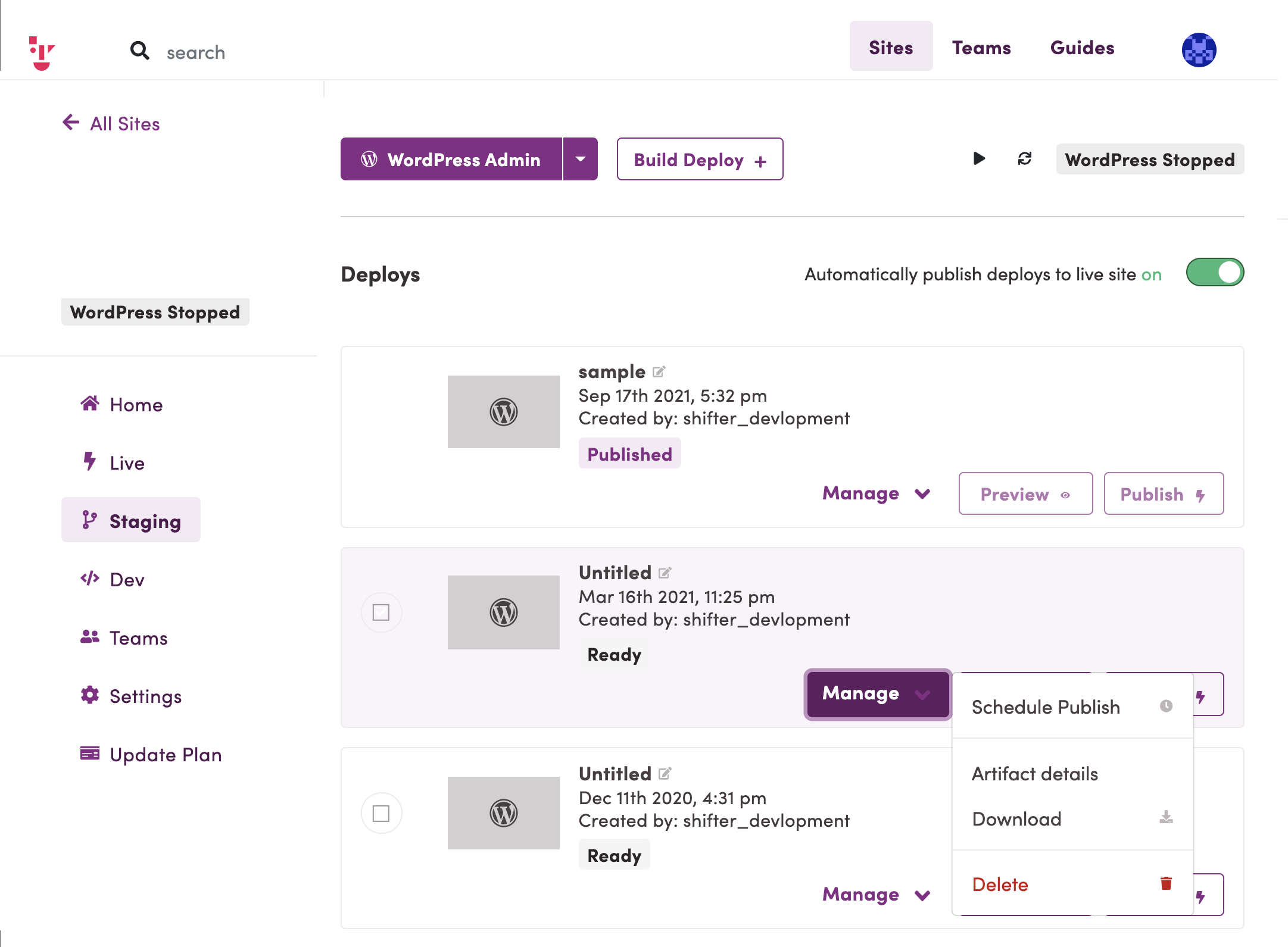Choose Artifact details in the menu

[1072, 773]
